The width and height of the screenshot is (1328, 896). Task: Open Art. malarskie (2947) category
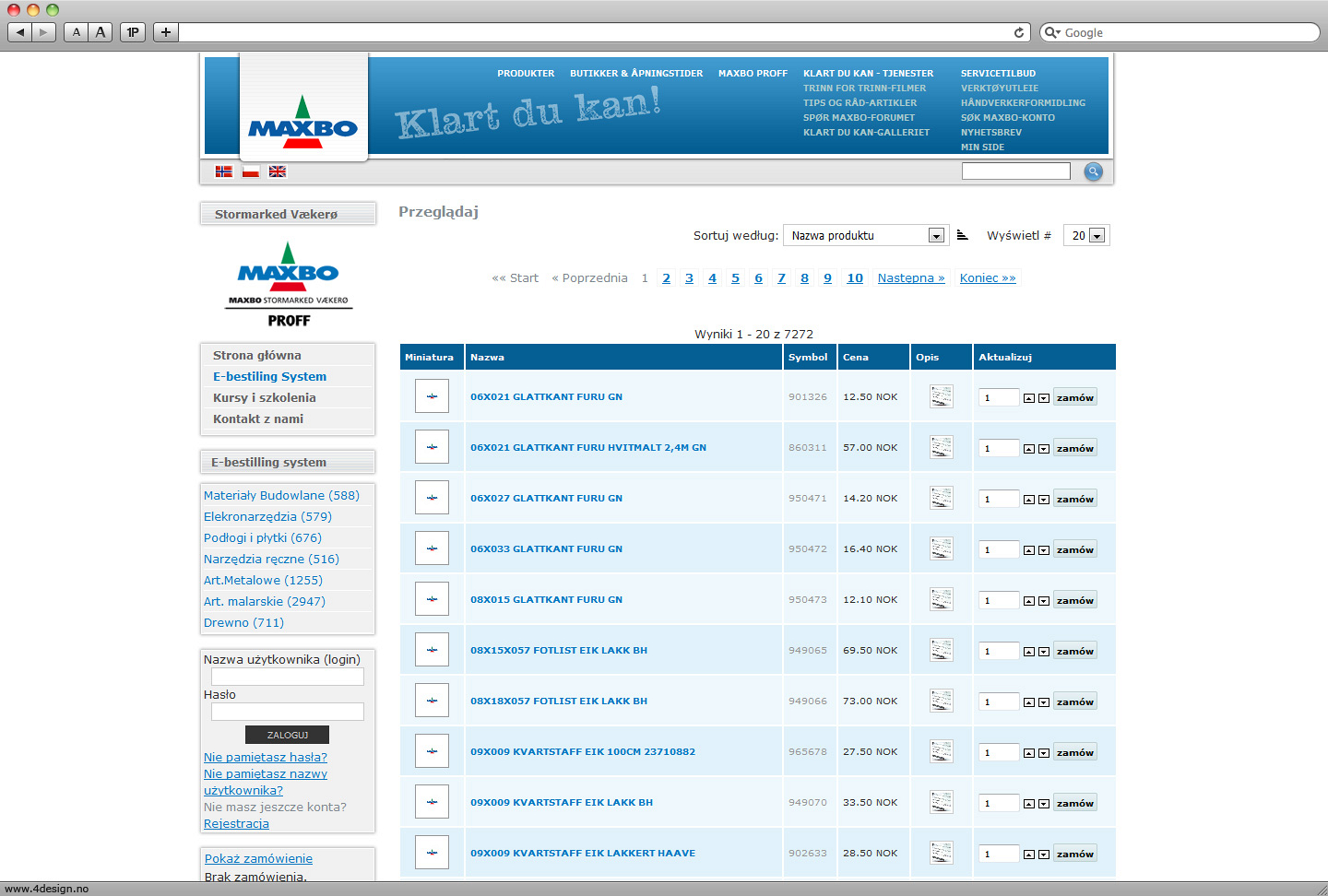tap(265, 601)
